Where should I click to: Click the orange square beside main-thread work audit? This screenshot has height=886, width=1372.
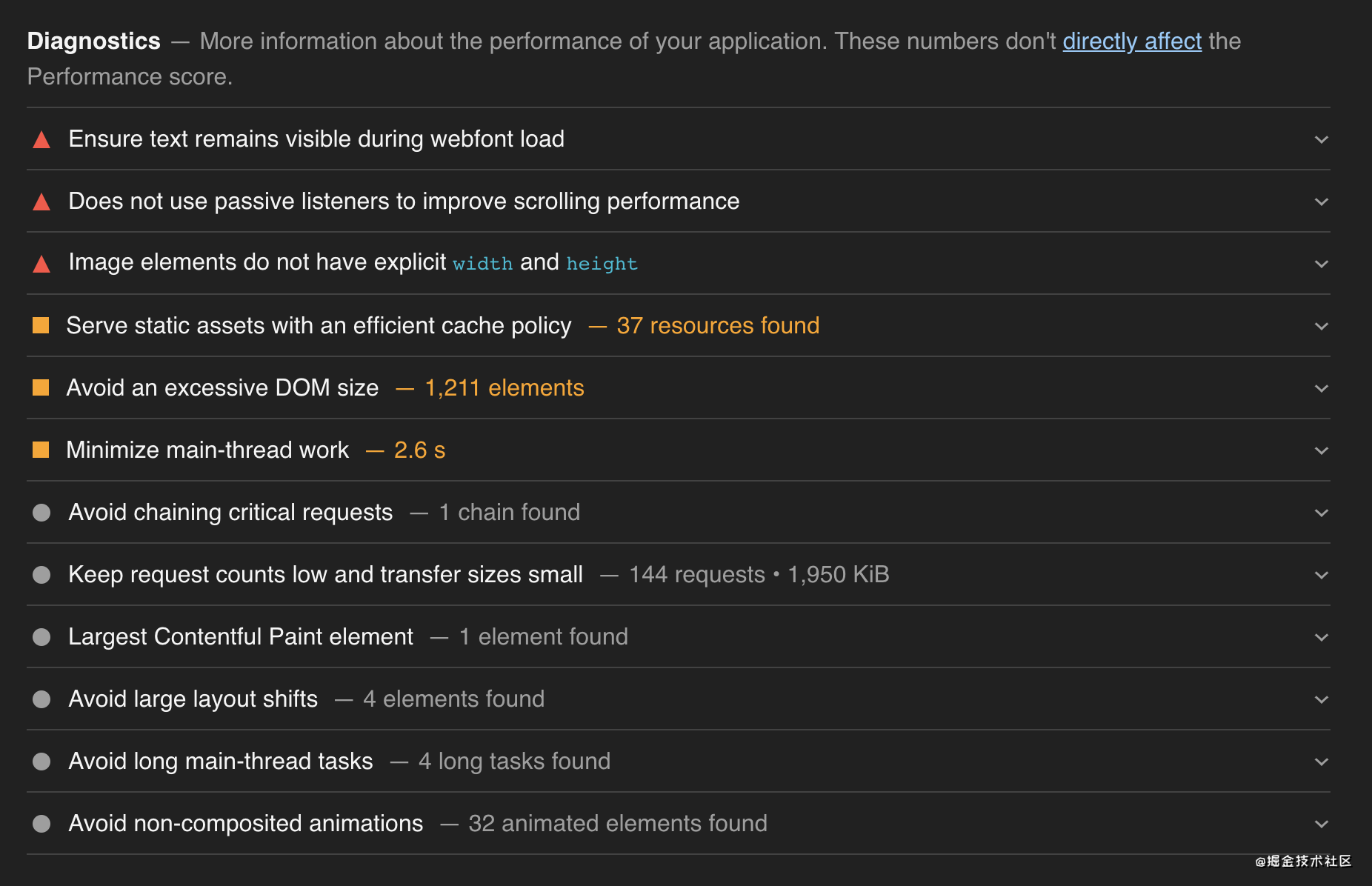coord(42,450)
